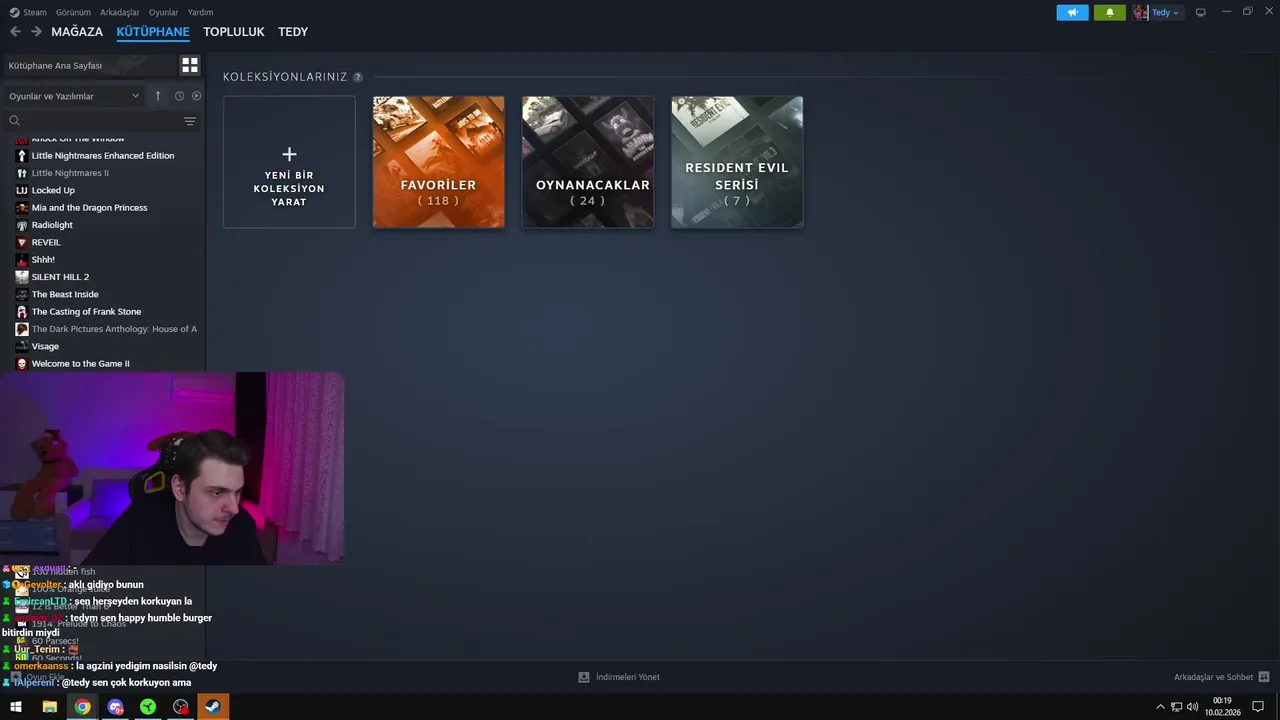The height and width of the screenshot is (720, 1280).
Task: Show hidden system tray icons
Action: click(x=1160, y=707)
